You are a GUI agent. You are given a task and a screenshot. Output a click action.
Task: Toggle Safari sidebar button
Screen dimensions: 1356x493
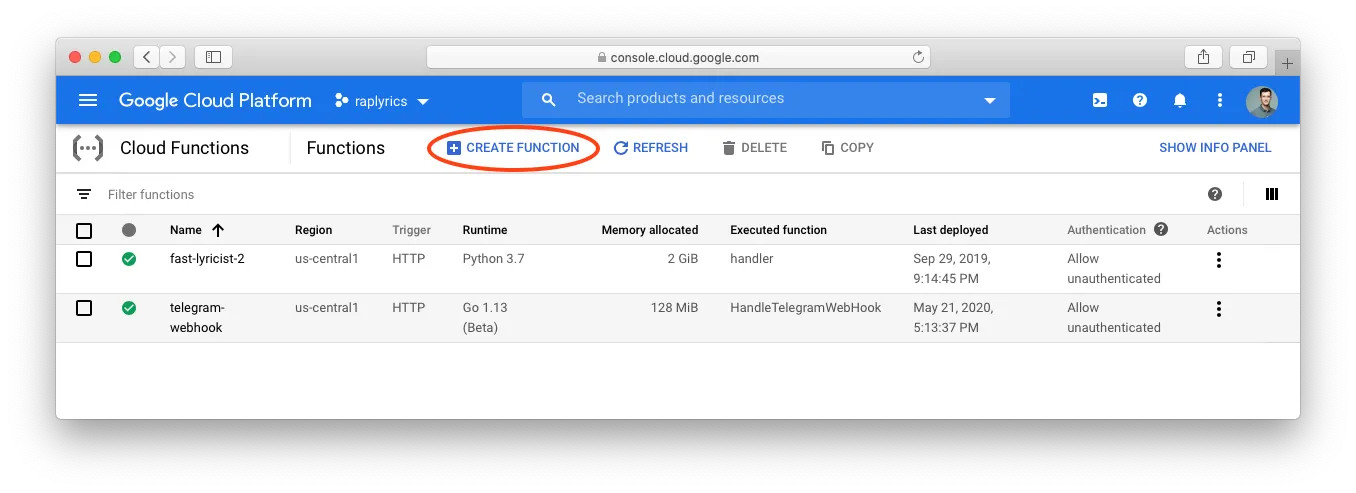tap(213, 57)
